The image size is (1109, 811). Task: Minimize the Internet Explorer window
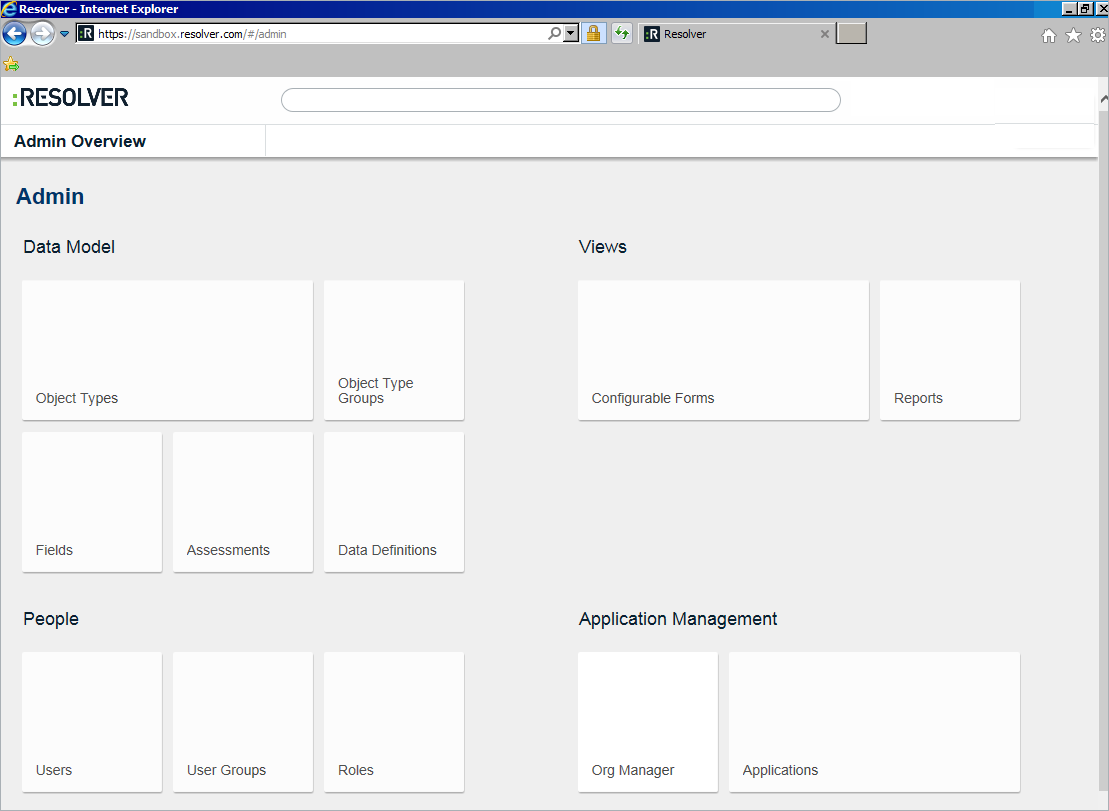(1069, 9)
